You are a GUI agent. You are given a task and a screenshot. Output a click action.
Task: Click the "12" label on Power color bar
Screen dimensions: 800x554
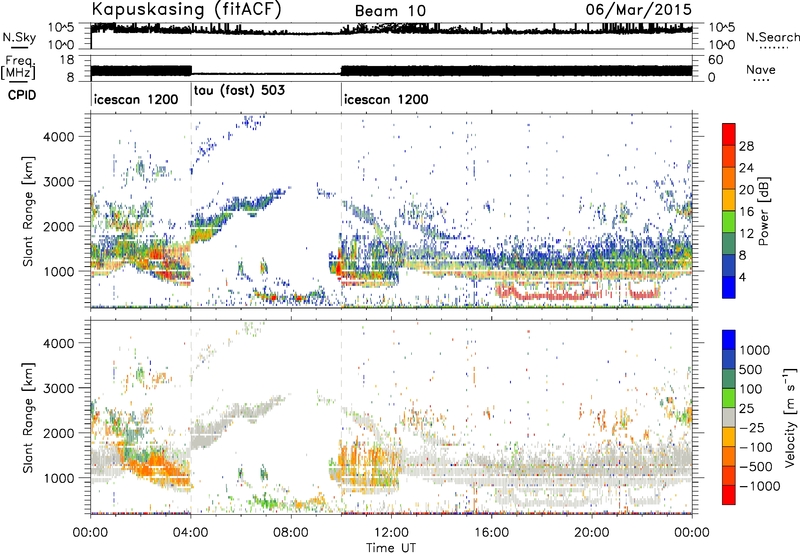pos(746,234)
